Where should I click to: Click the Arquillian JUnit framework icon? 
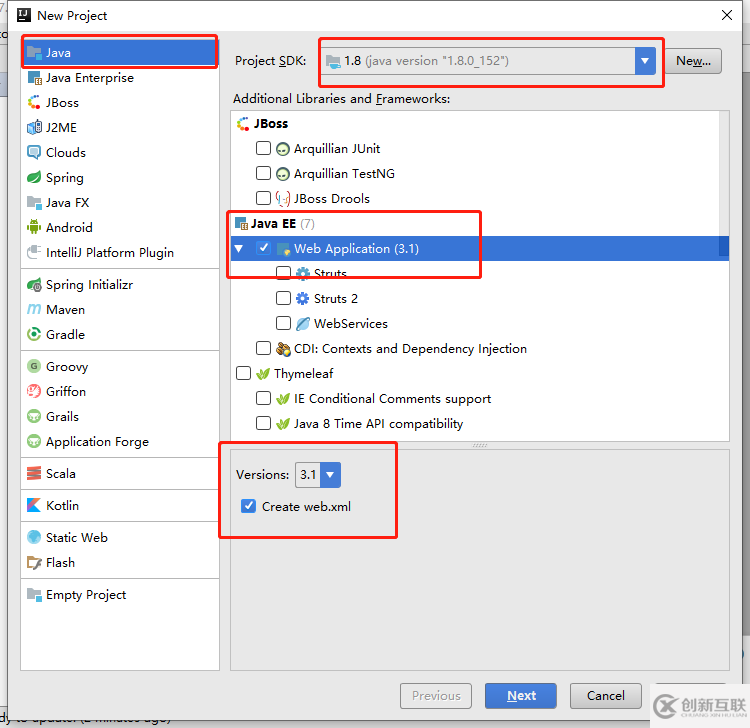[x=283, y=149]
